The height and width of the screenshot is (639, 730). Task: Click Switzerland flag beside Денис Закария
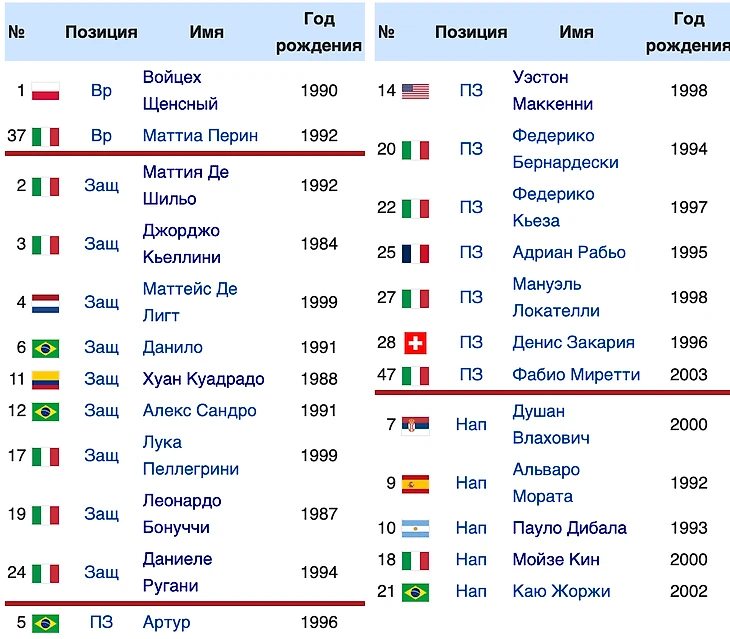tap(415, 343)
